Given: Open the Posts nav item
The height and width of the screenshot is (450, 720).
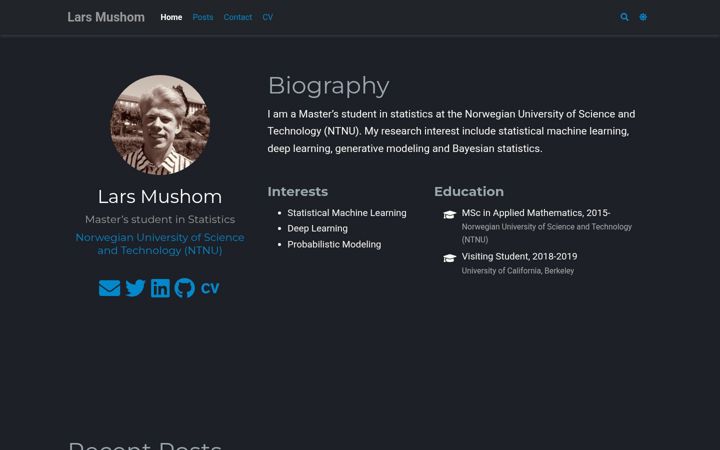Looking at the screenshot, I should point(203,17).
